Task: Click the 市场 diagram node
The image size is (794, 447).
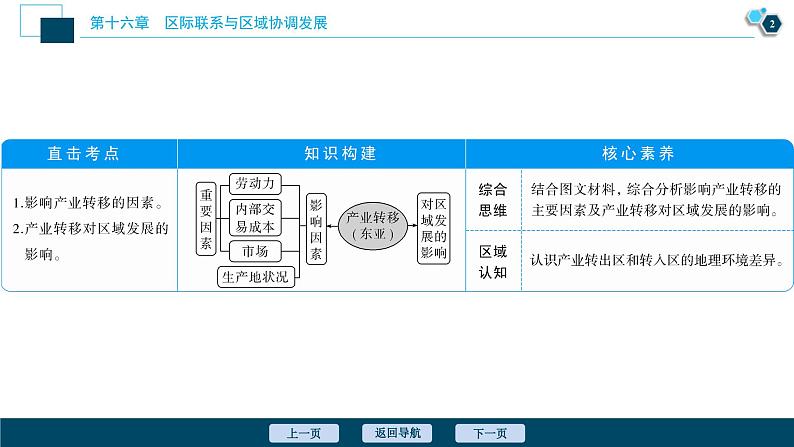Action: (255, 251)
